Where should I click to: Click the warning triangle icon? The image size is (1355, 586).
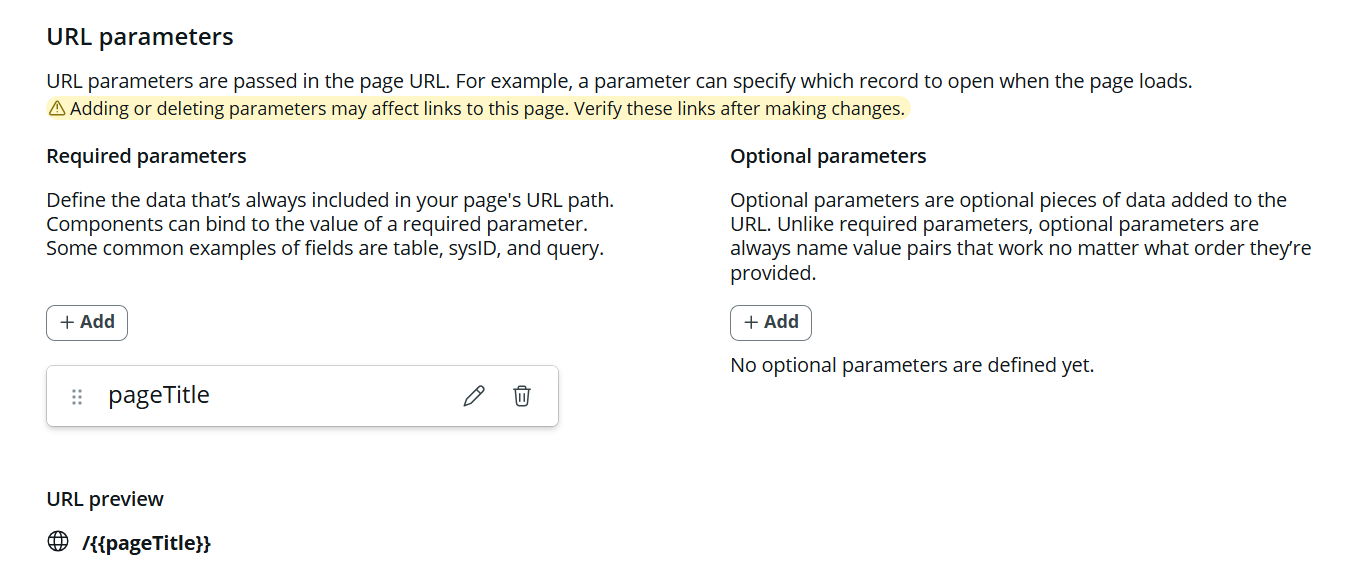coord(57,109)
